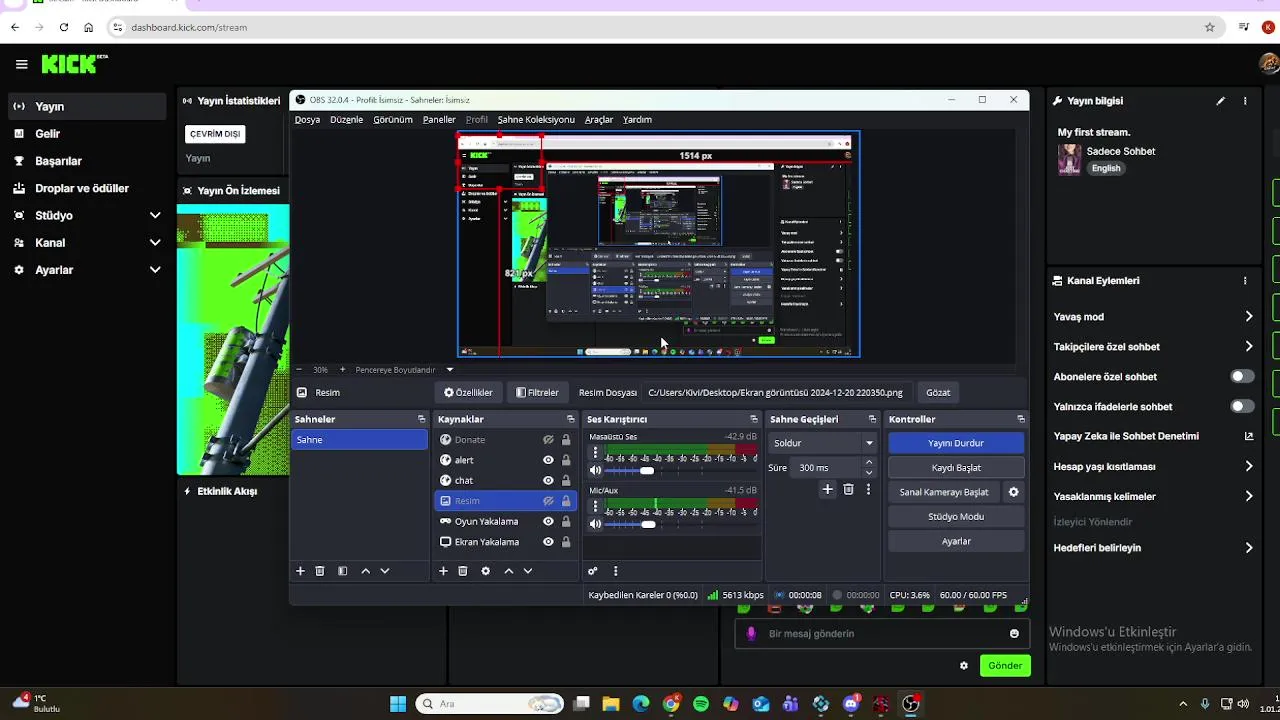This screenshot has height=720, width=1280.
Task: Click the Bir mesaj gönderin input field
Action: point(881,633)
